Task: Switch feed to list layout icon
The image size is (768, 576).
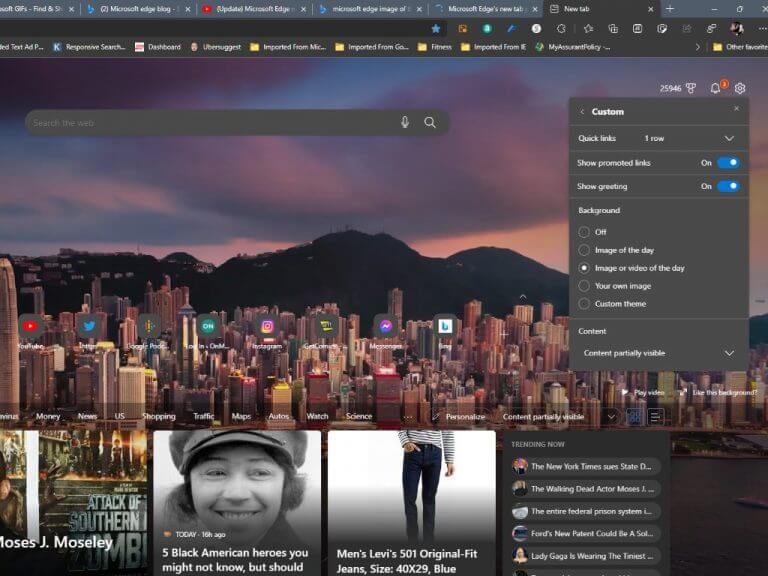Action: pos(656,417)
